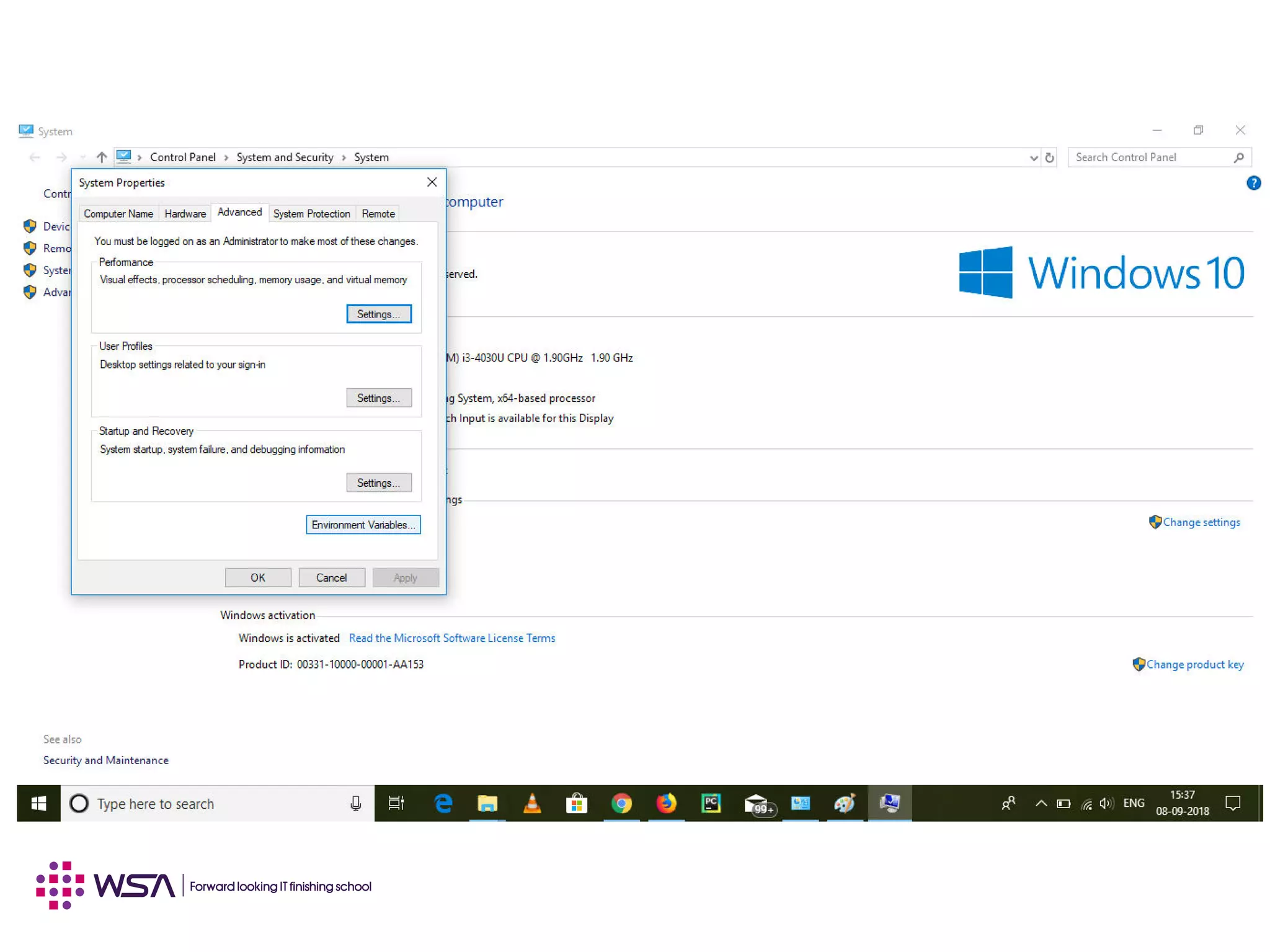This screenshot has width=1270, height=952.
Task: Click the computer icon in address bar
Action: point(123,156)
